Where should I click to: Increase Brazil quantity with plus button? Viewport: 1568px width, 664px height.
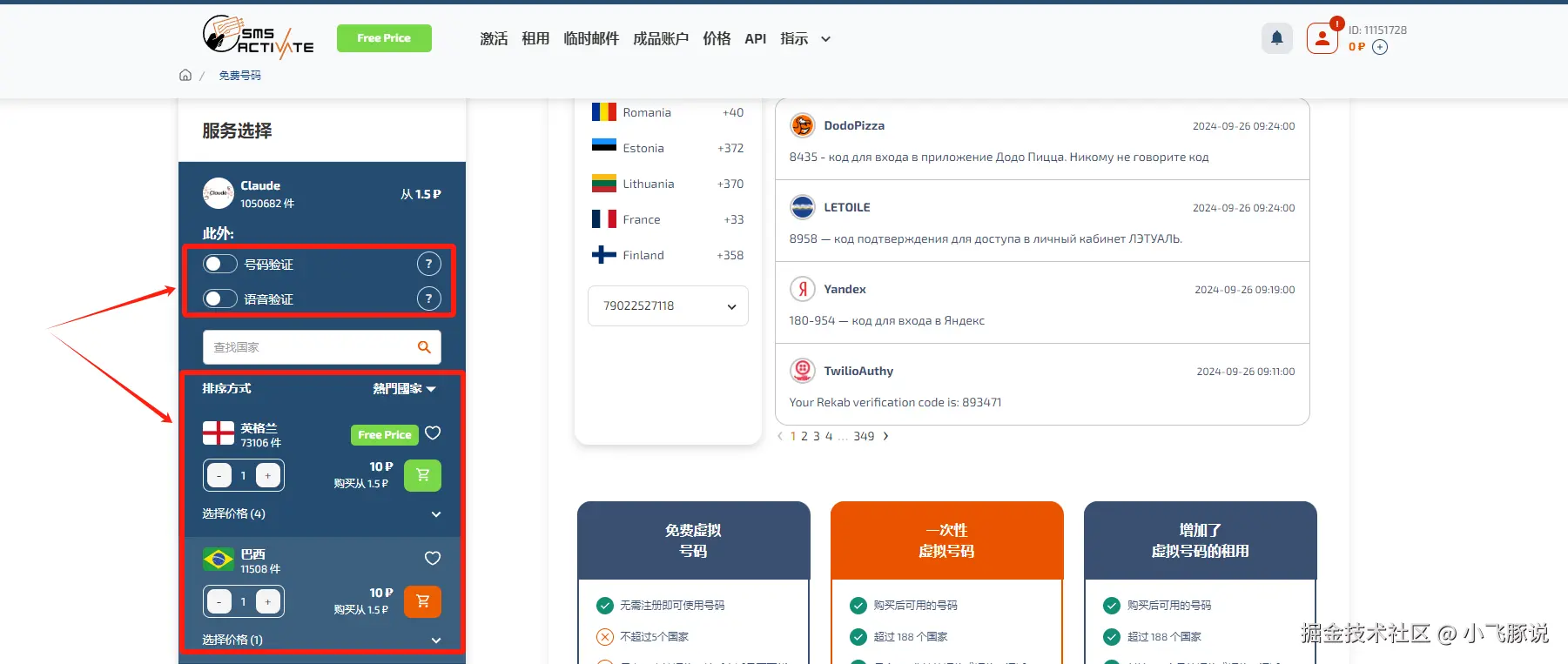click(x=268, y=601)
